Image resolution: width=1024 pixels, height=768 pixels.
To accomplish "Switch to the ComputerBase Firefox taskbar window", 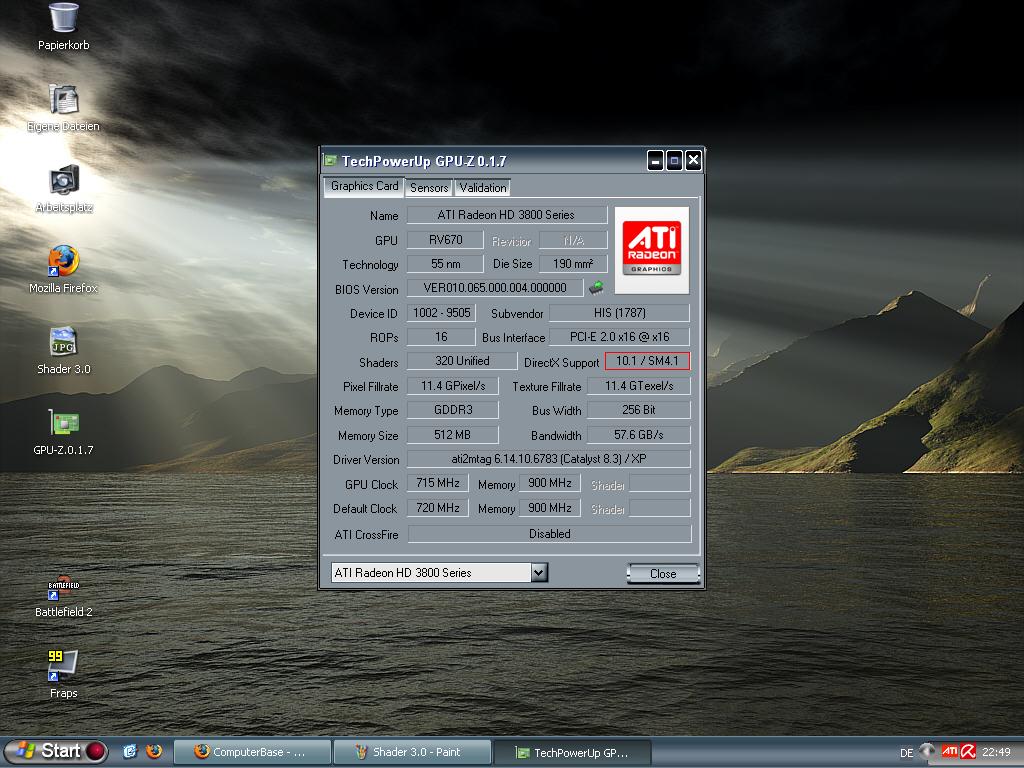I will click(x=252, y=752).
